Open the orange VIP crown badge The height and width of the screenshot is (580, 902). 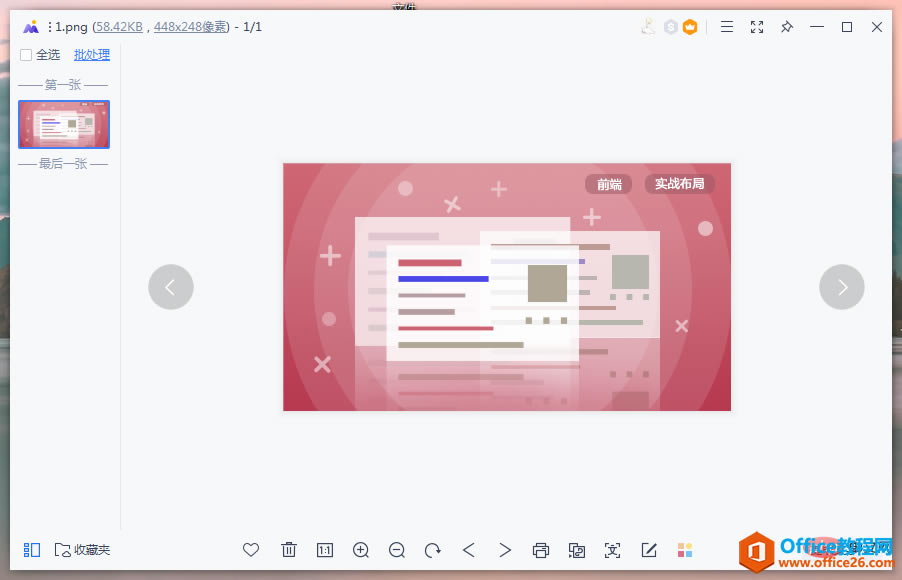(x=690, y=26)
